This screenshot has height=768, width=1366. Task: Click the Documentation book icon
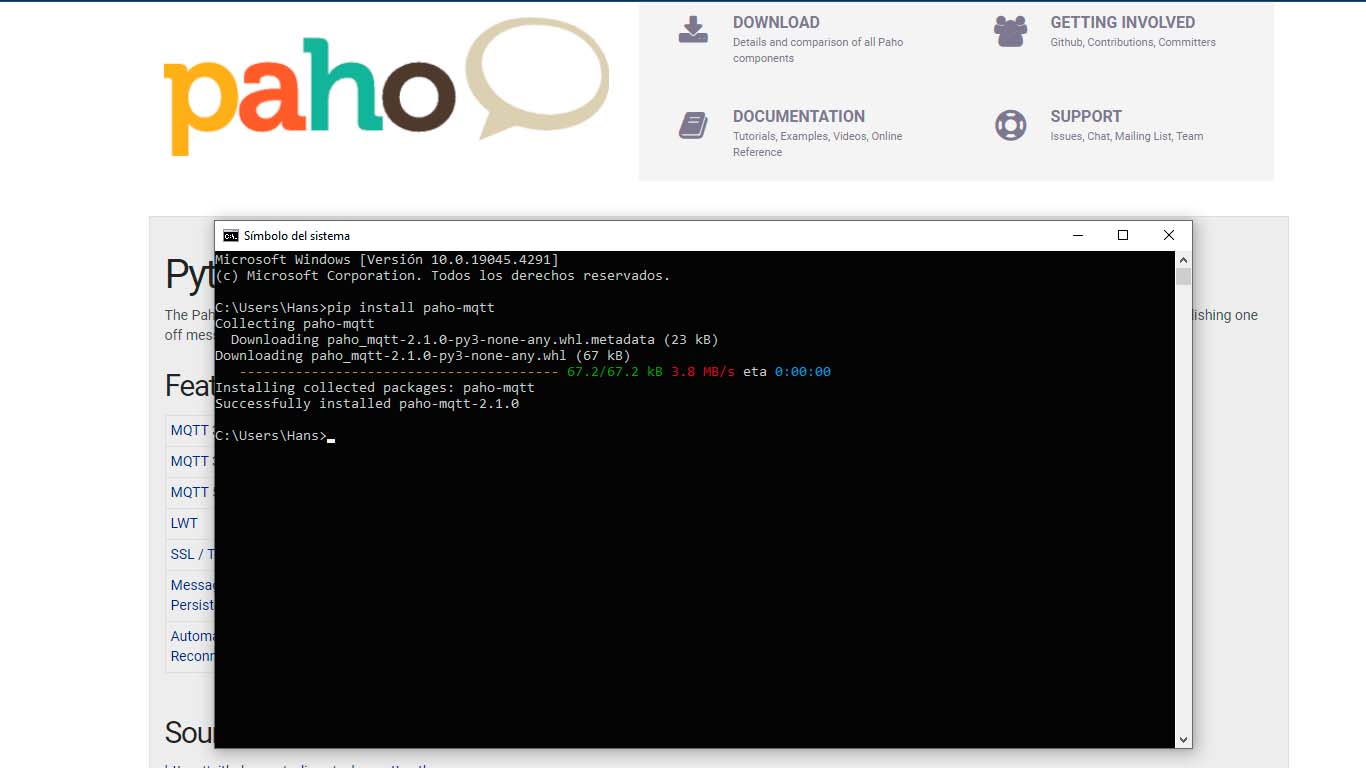tap(693, 125)
